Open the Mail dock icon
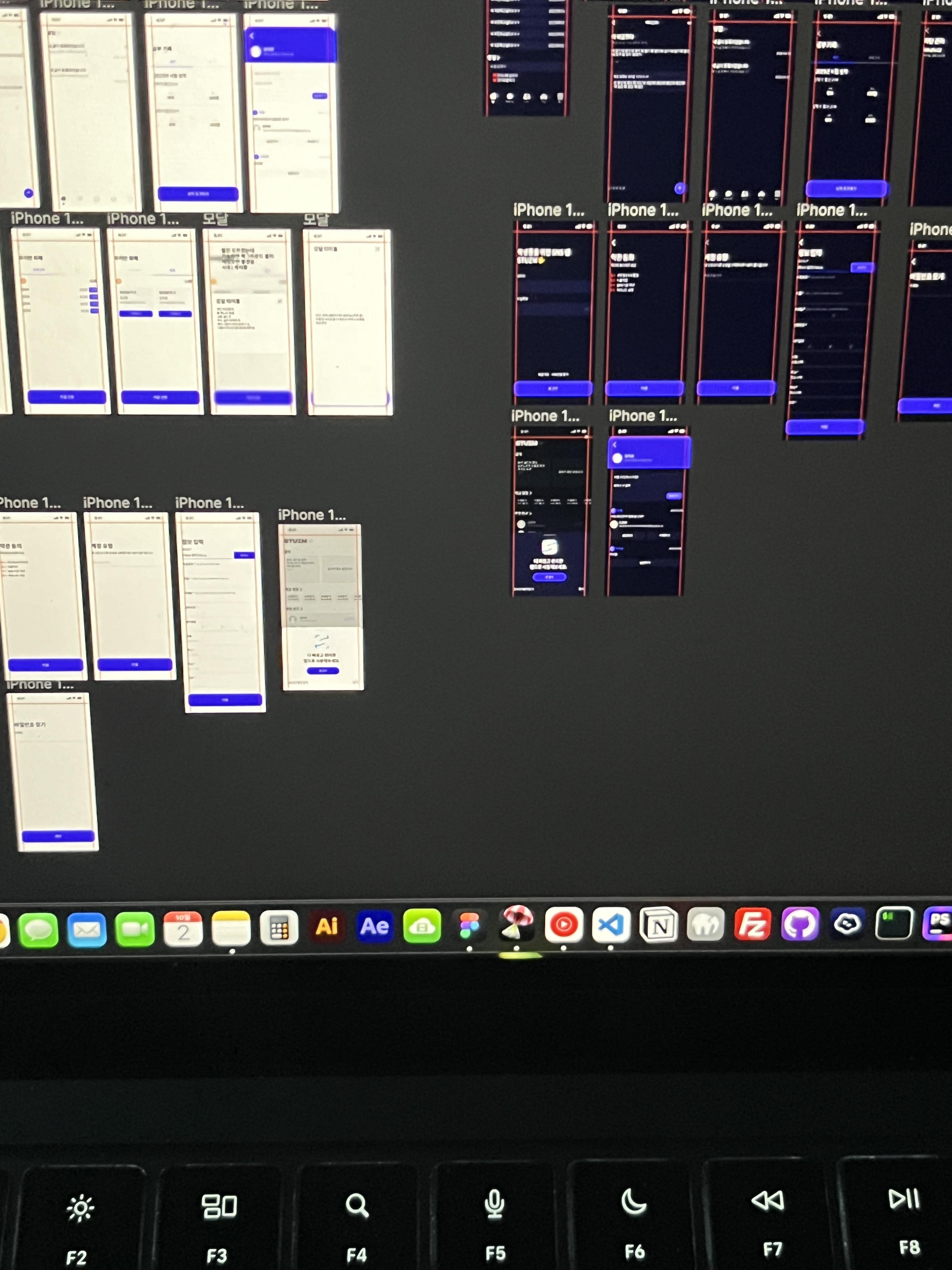Viewport: 952px width, 1270px height. (x=87, y=930)
